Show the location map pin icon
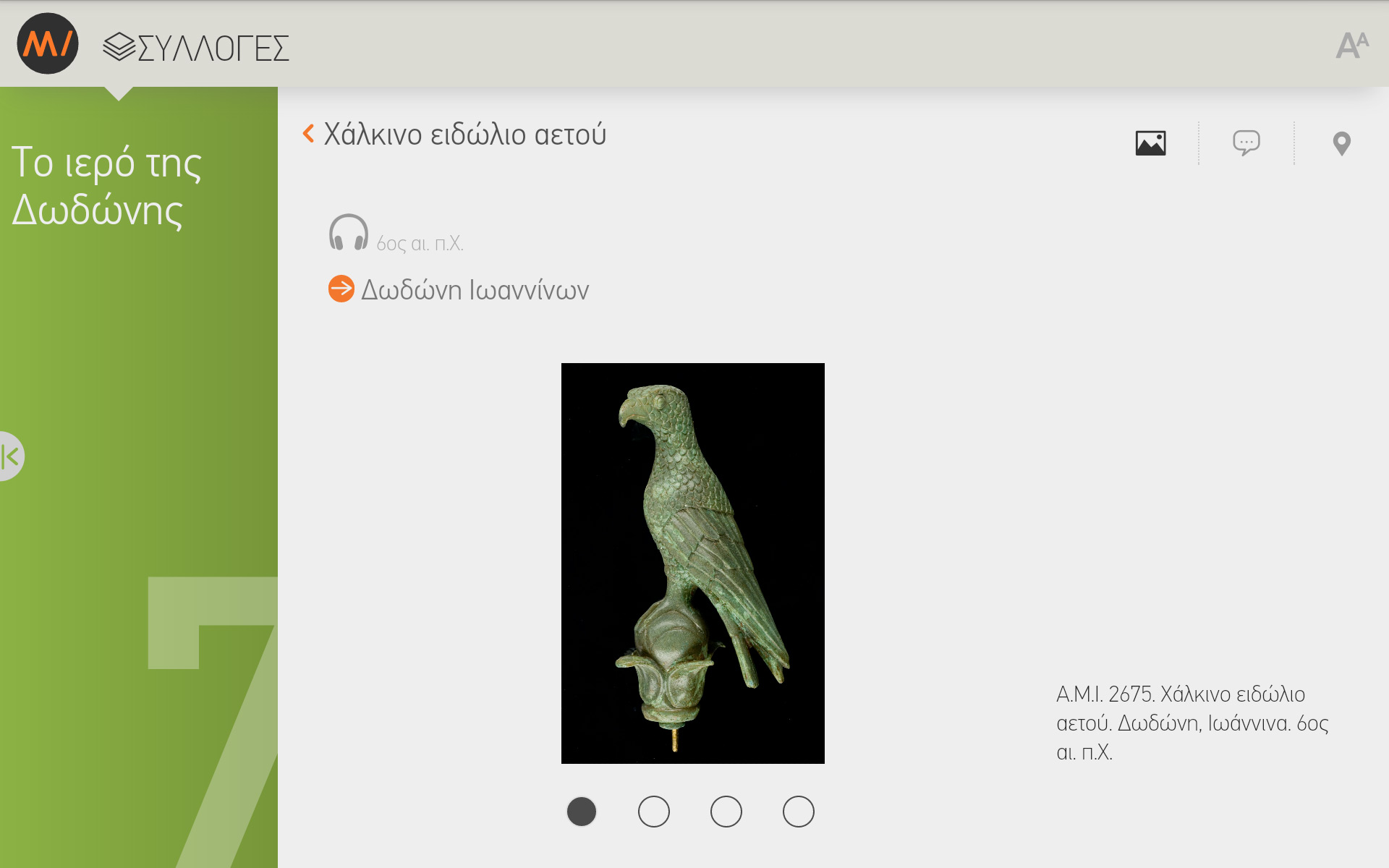This screenshot has height=868, width=1389. pyautogui.click(x=1341, y=143)
